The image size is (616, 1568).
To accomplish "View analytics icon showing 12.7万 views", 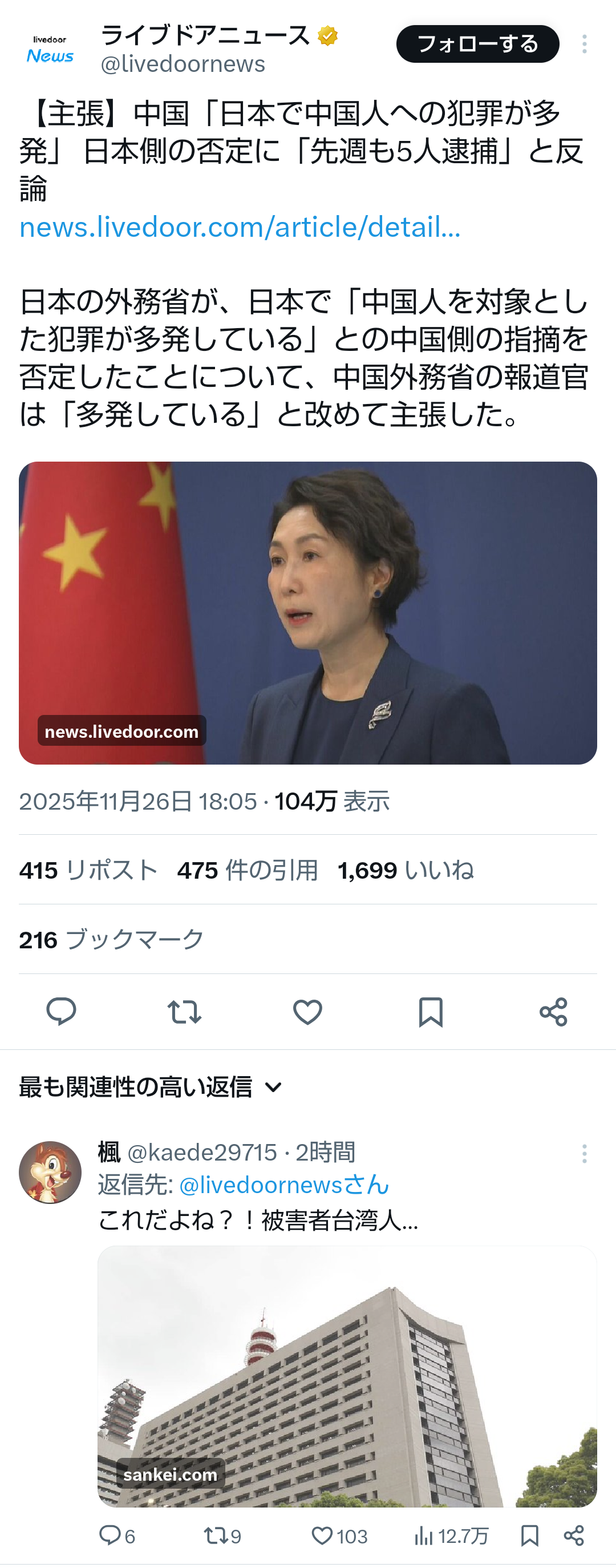I will [451, 1535].
